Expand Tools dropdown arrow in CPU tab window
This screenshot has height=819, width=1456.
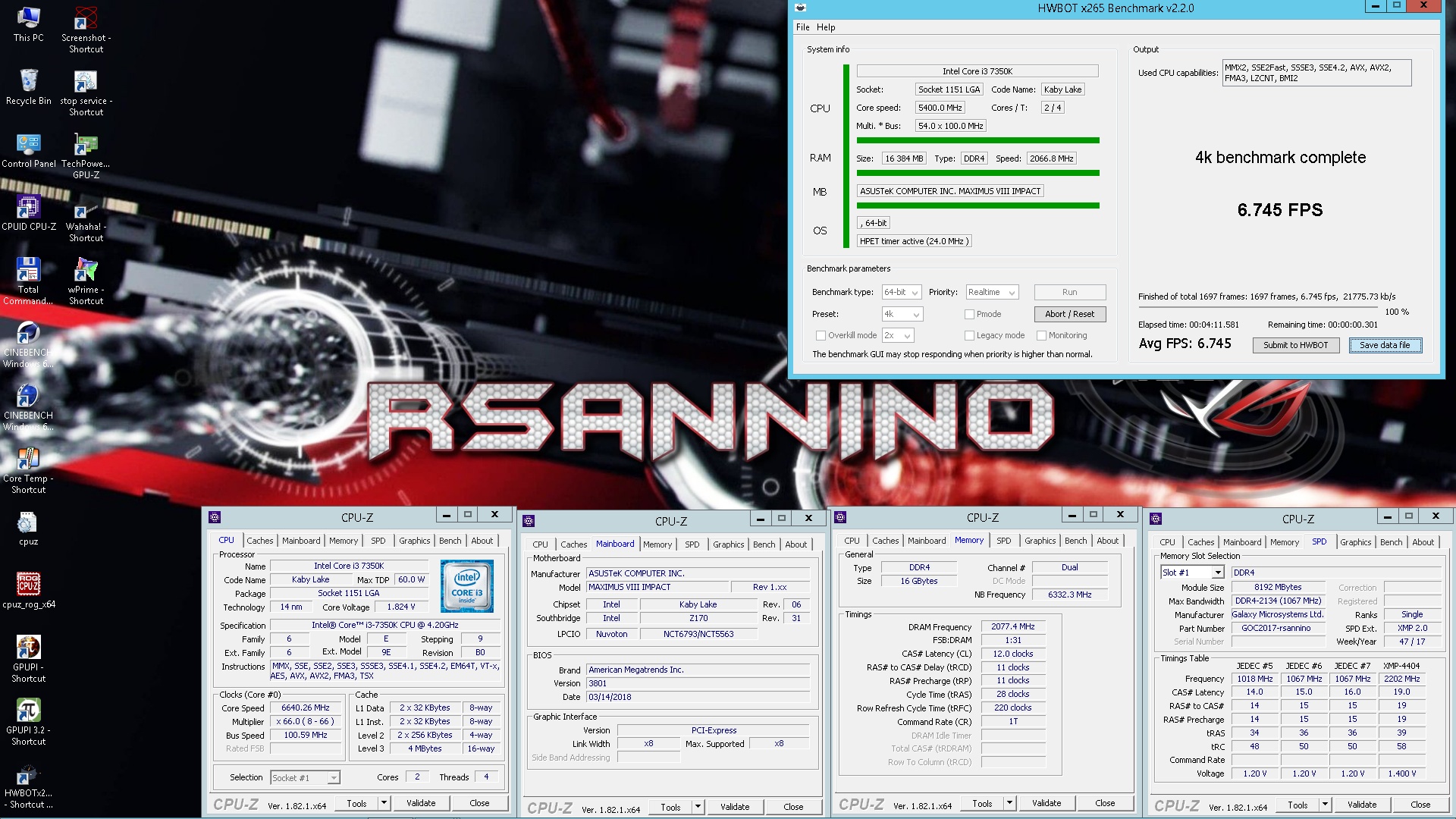(x=384, y=803)
